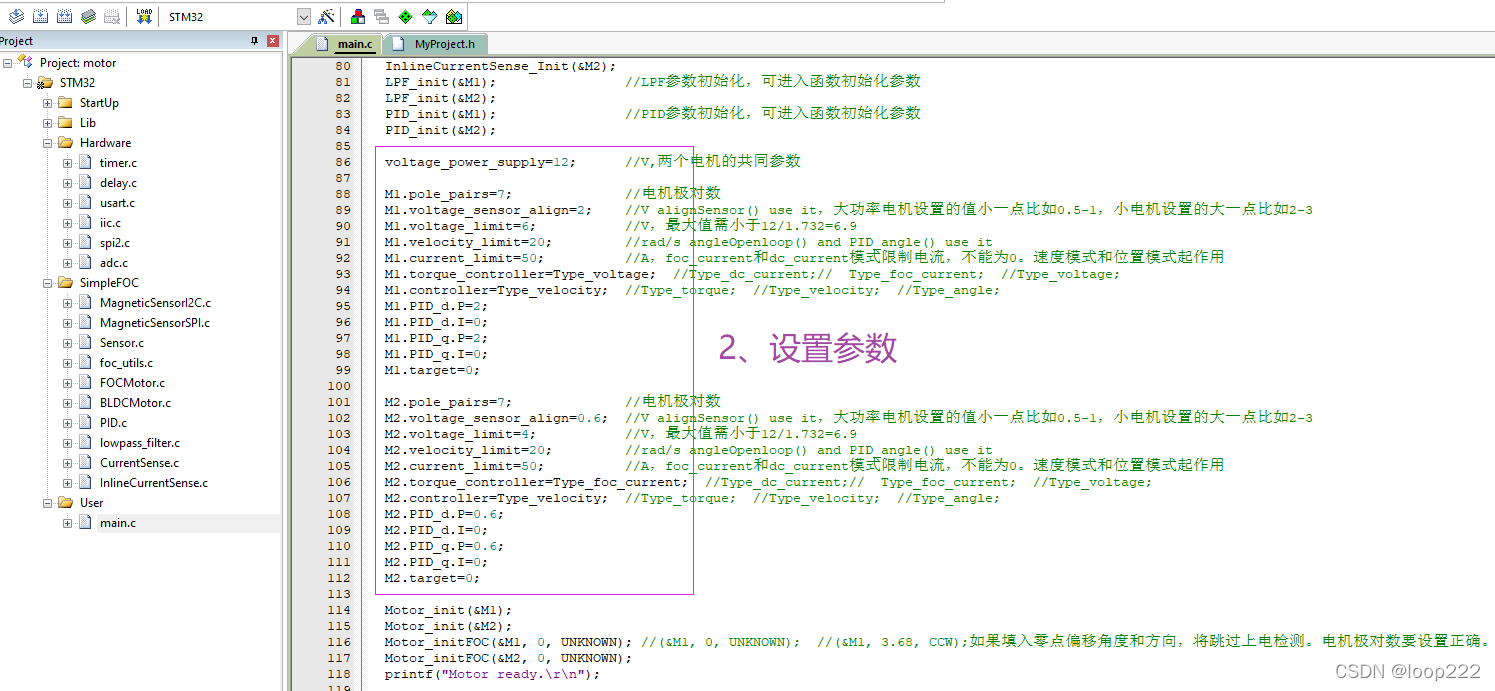Select spi2.c in the project tree
This screenshot has width=1495, height=691.
(114, 243)
